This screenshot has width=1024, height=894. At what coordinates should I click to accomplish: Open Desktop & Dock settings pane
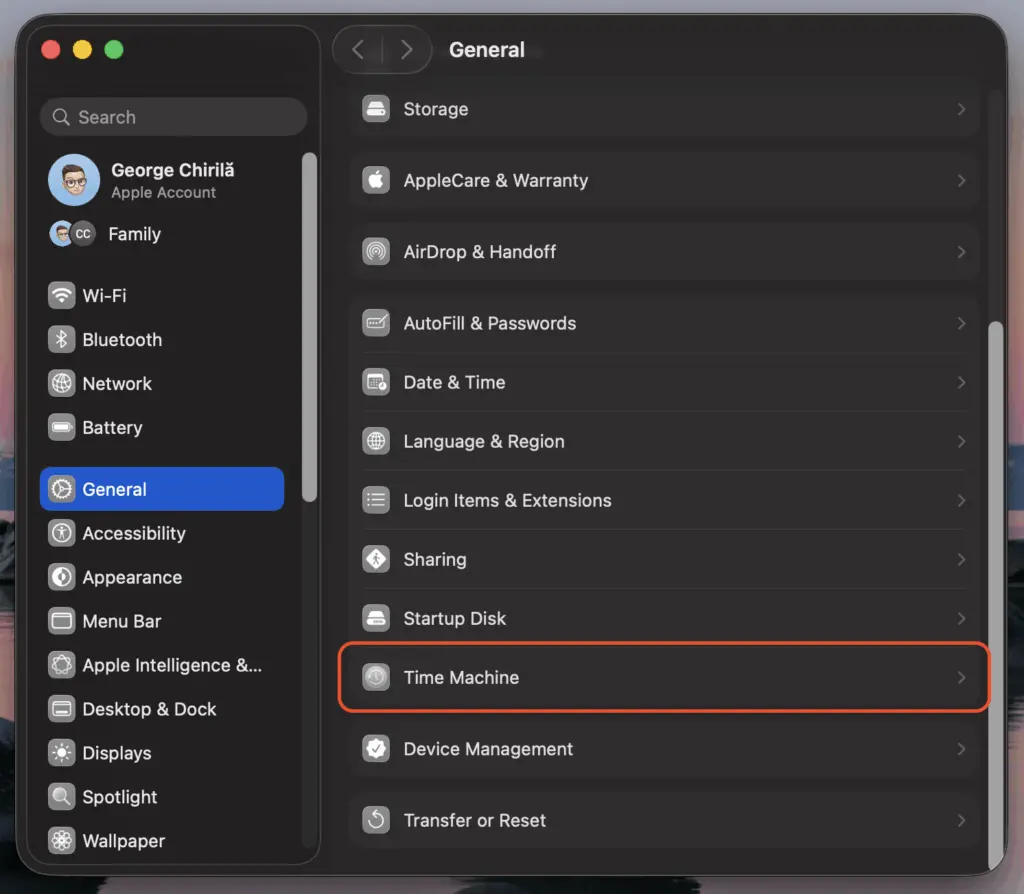(x=148, y=709)
